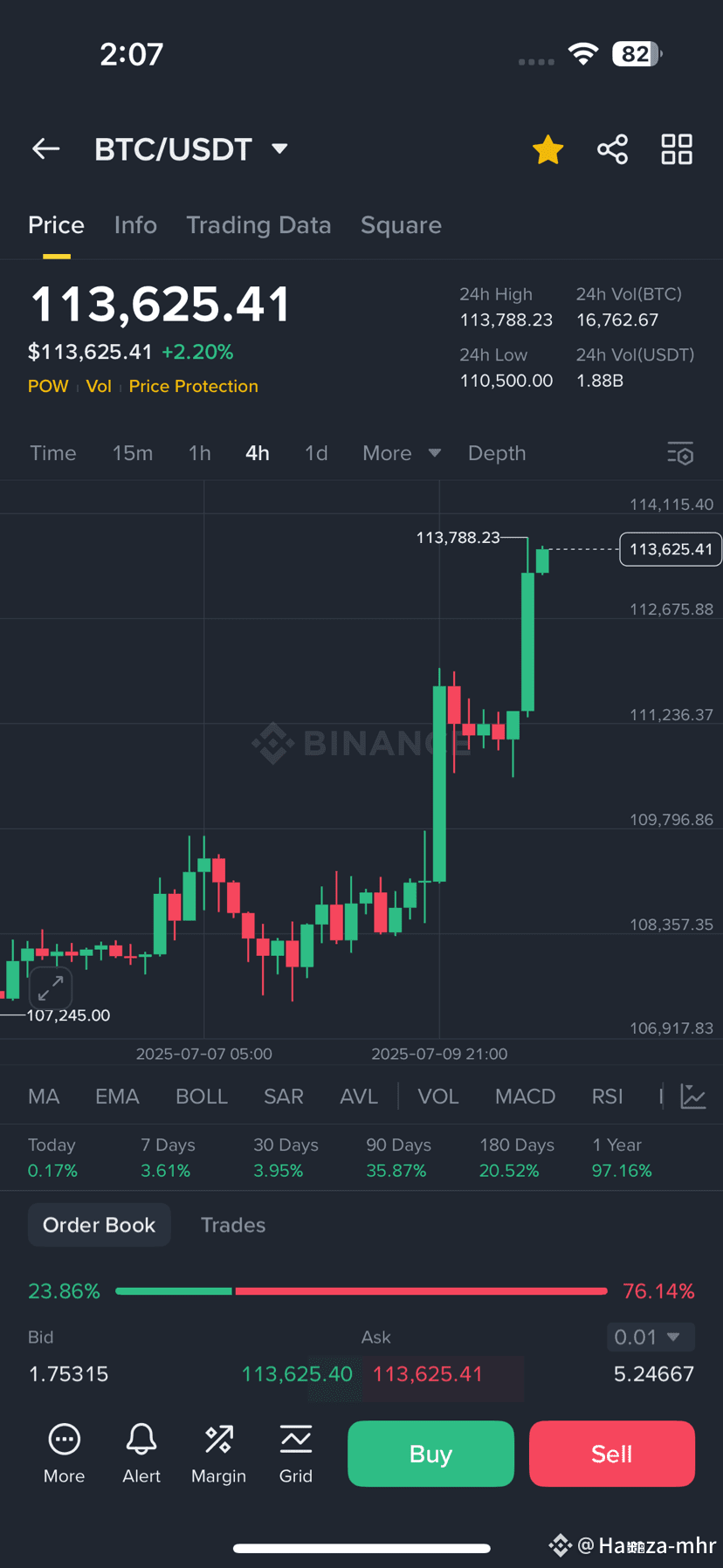Switch to the Trading Data tab
Screen dimensions: 723x1568
pos(258,225)
